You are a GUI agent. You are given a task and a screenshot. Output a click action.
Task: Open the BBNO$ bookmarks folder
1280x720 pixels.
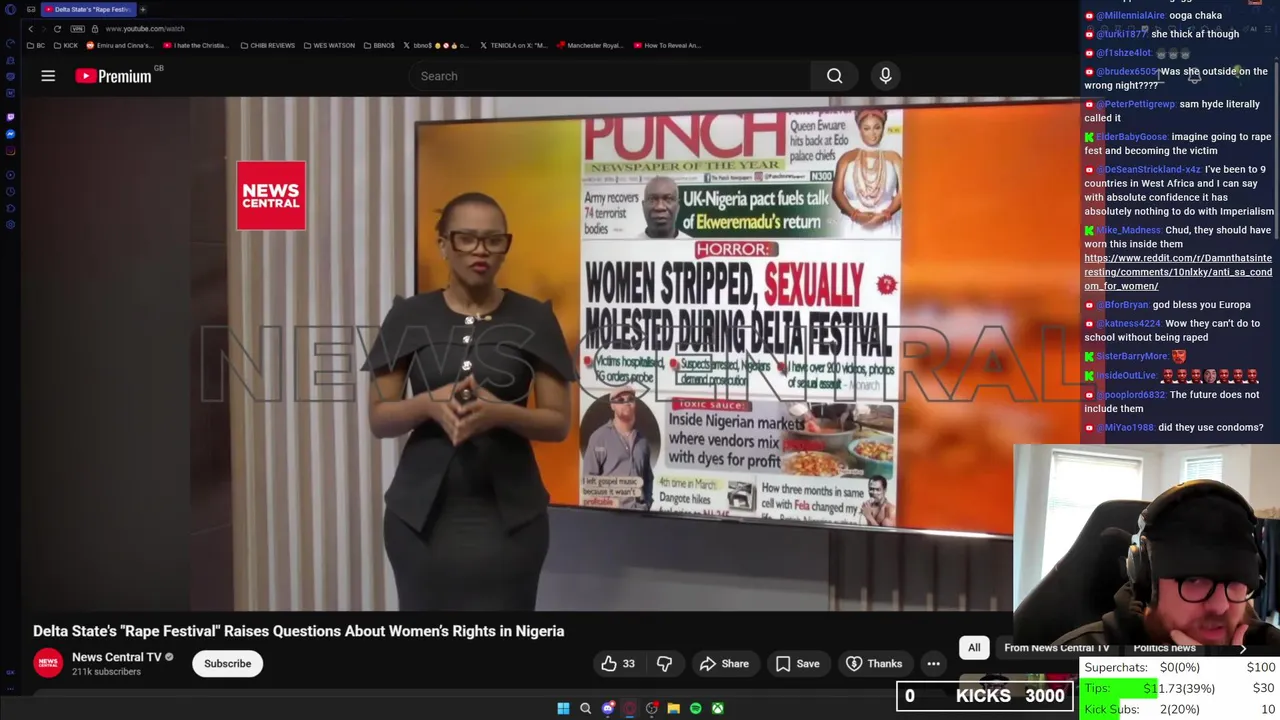[x=379, y=45]
